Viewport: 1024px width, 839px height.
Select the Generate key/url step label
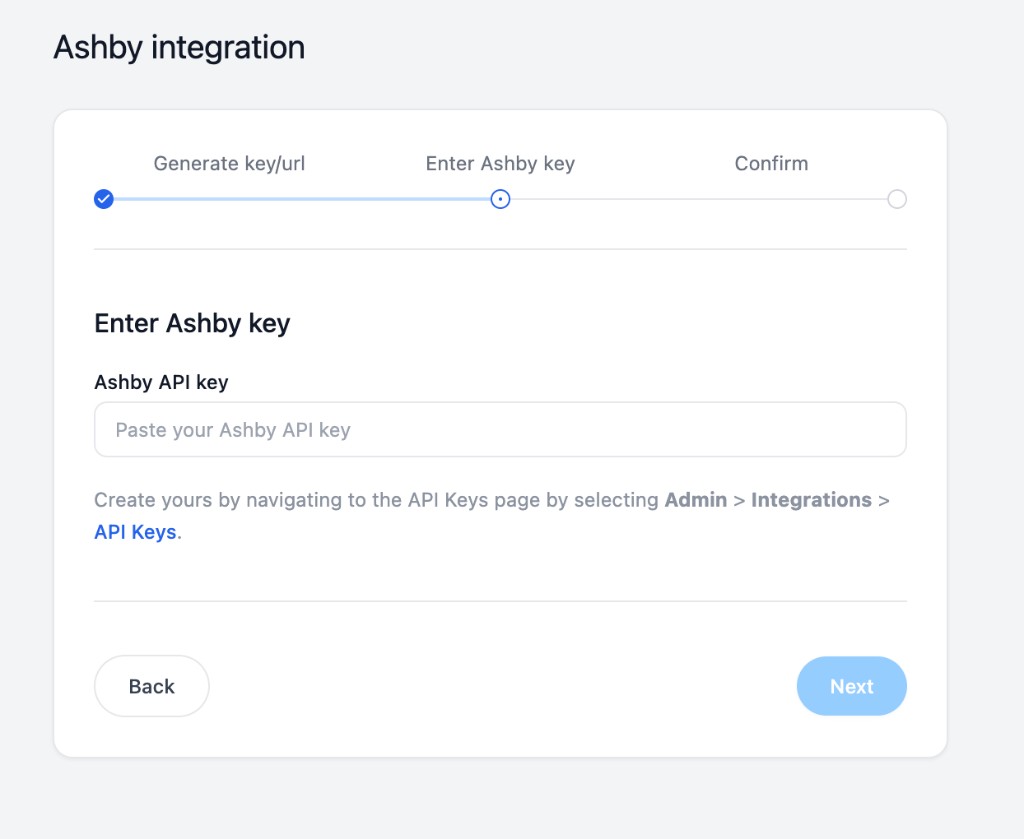click(x=228, y=163)
